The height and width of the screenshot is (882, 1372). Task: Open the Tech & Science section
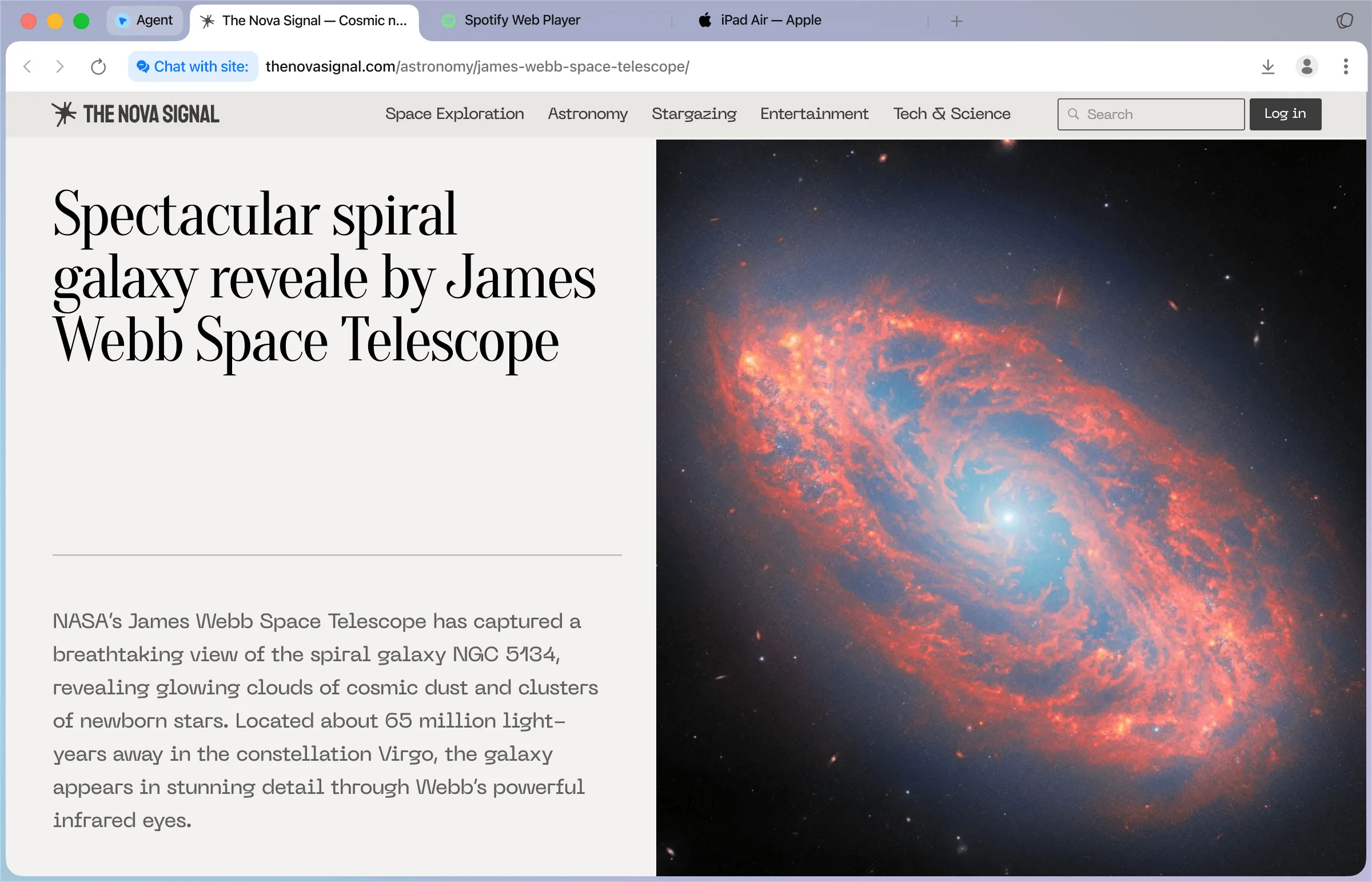click(951, 113)
